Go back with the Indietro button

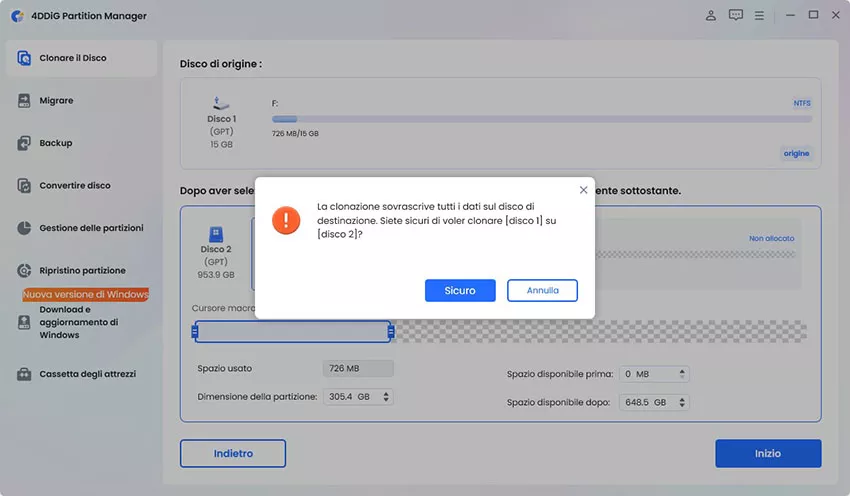[x=233, y=453]
